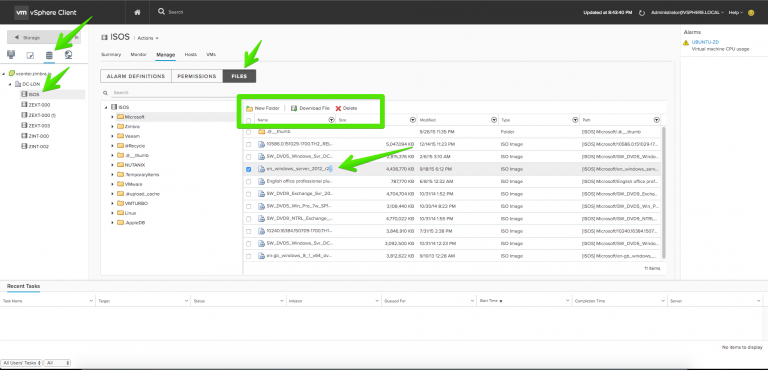
Task: Click the ZINT-000 datastore icon
Action: point(24,136)
